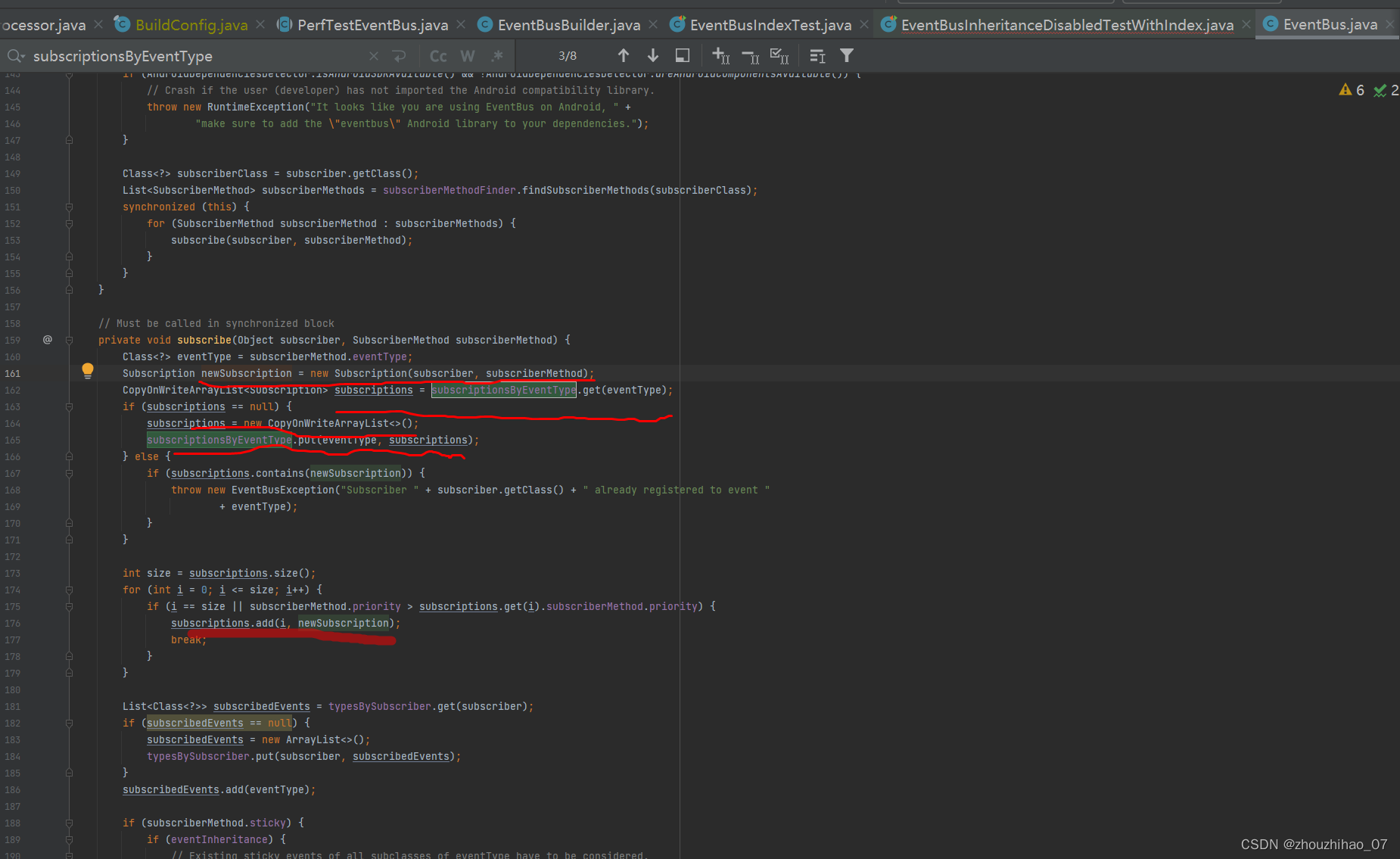This screenshot has width=1400, height=859.
Task: Click the EventBusException reference on line 168
Action: click(x=283, y=490)
